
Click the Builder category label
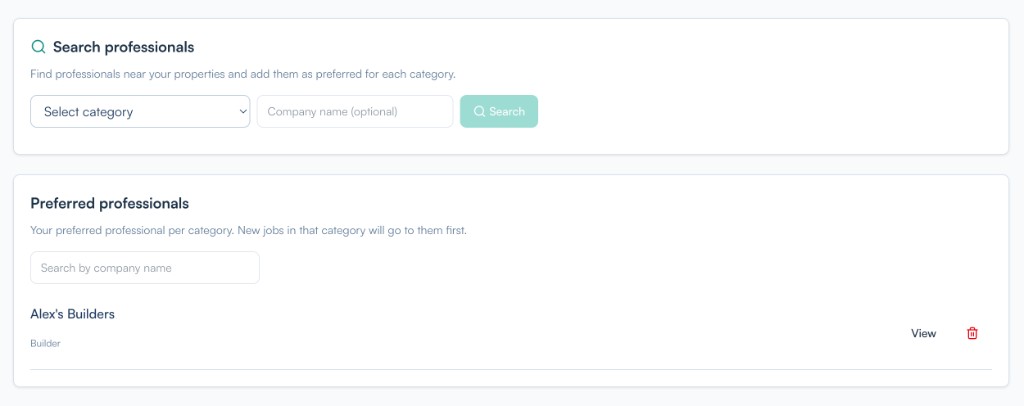[x=46, y=343]
